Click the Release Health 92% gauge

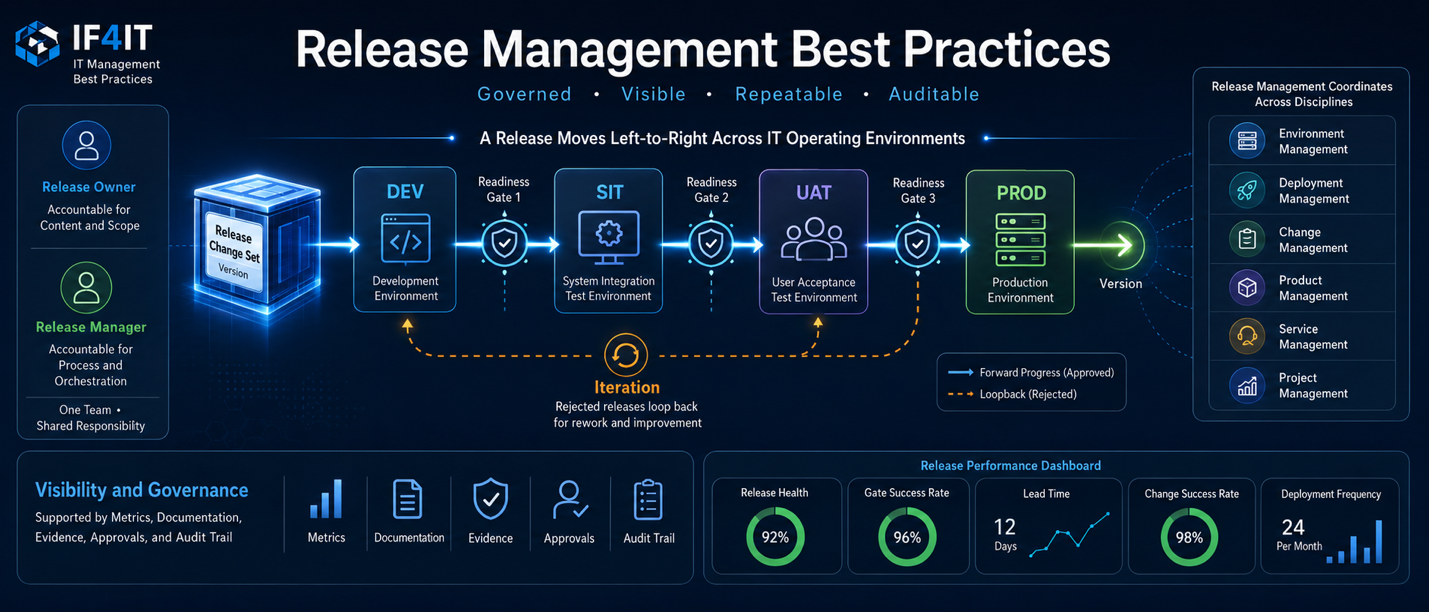click(x=775, y=537)
